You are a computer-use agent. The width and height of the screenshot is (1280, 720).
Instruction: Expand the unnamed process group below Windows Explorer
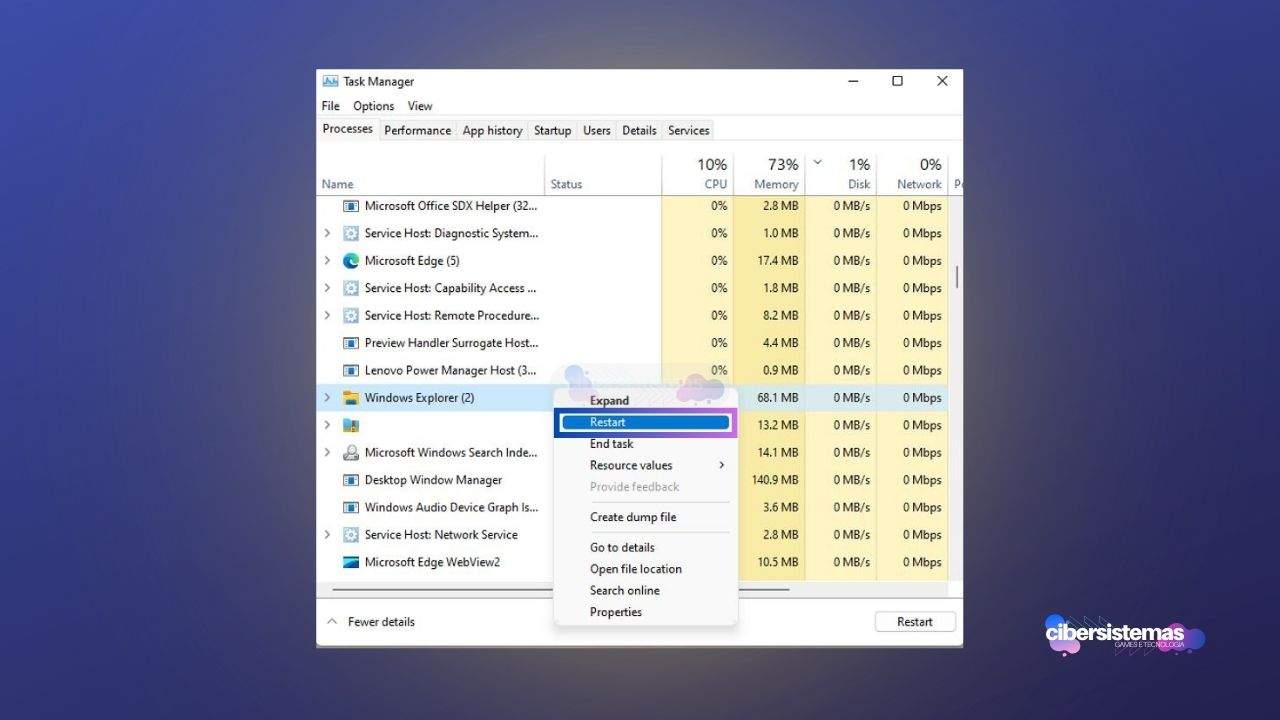(327, 425)
